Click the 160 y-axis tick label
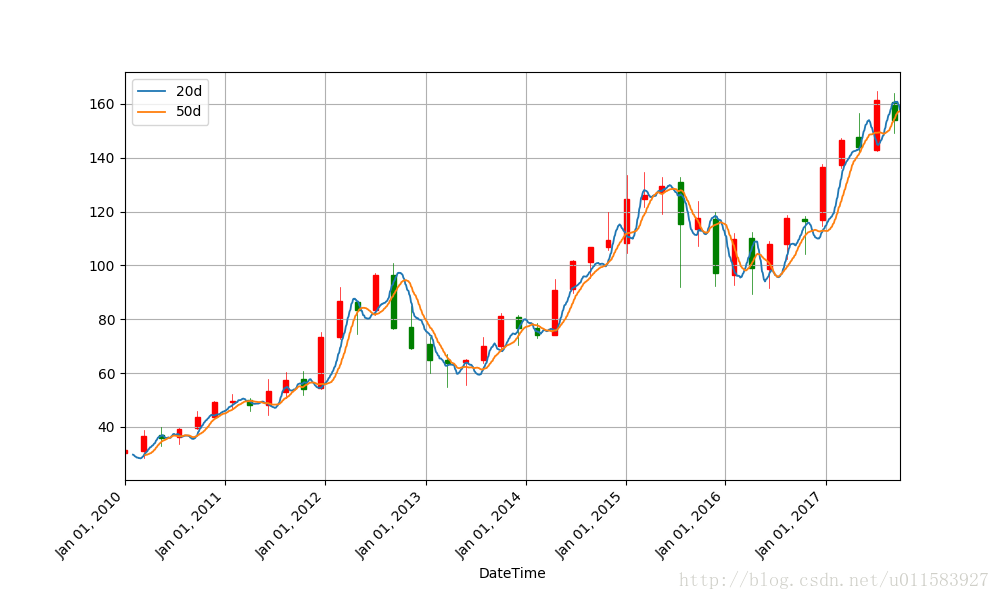Image resolution: width=1000 pixels, height=600 pixels. pyautogui.click(x=102, y=104)
